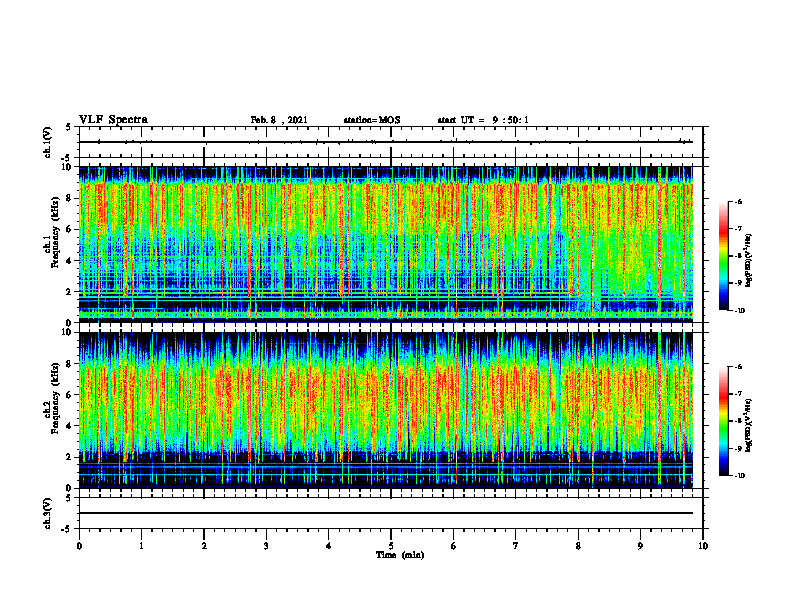
Task: Click time axis tick label "1"
Action: [x=141, y=546]
